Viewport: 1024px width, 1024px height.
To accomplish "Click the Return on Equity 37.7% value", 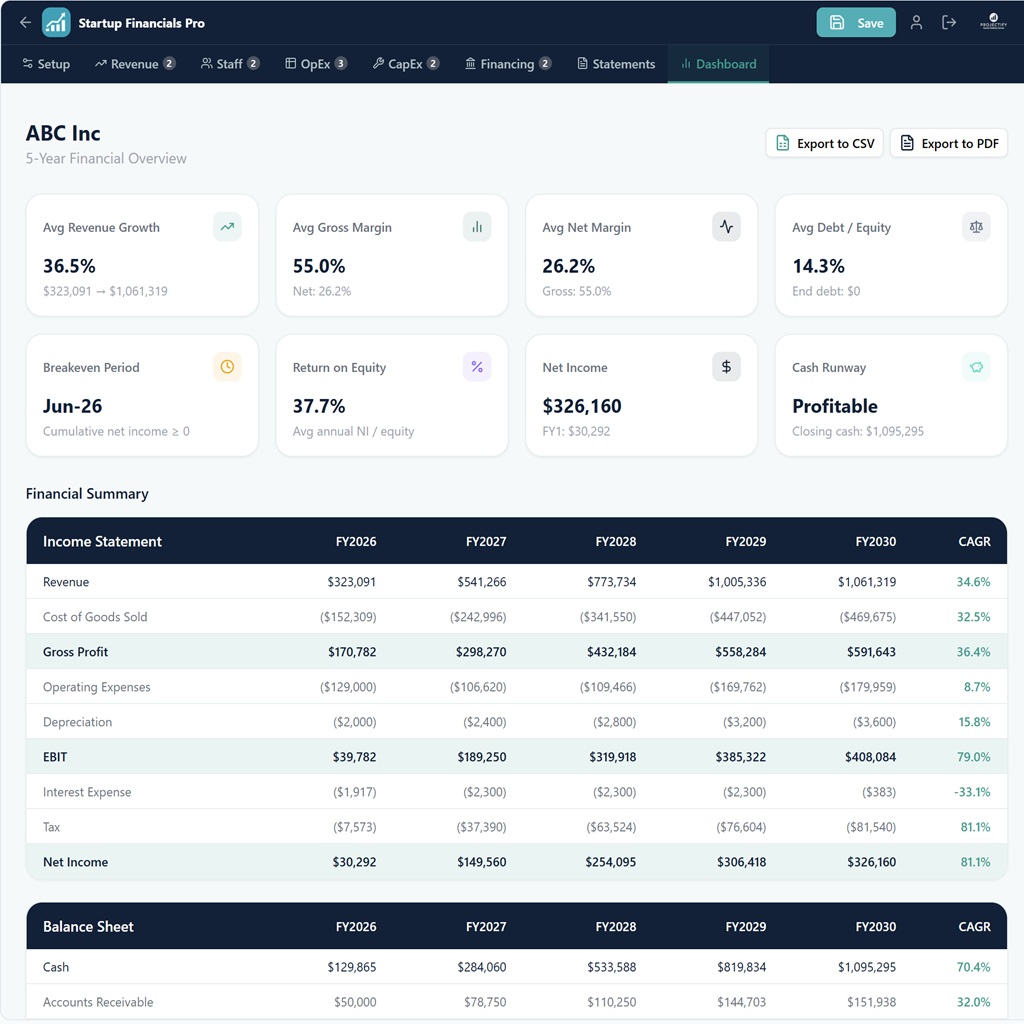I will [x=319, y=406].
